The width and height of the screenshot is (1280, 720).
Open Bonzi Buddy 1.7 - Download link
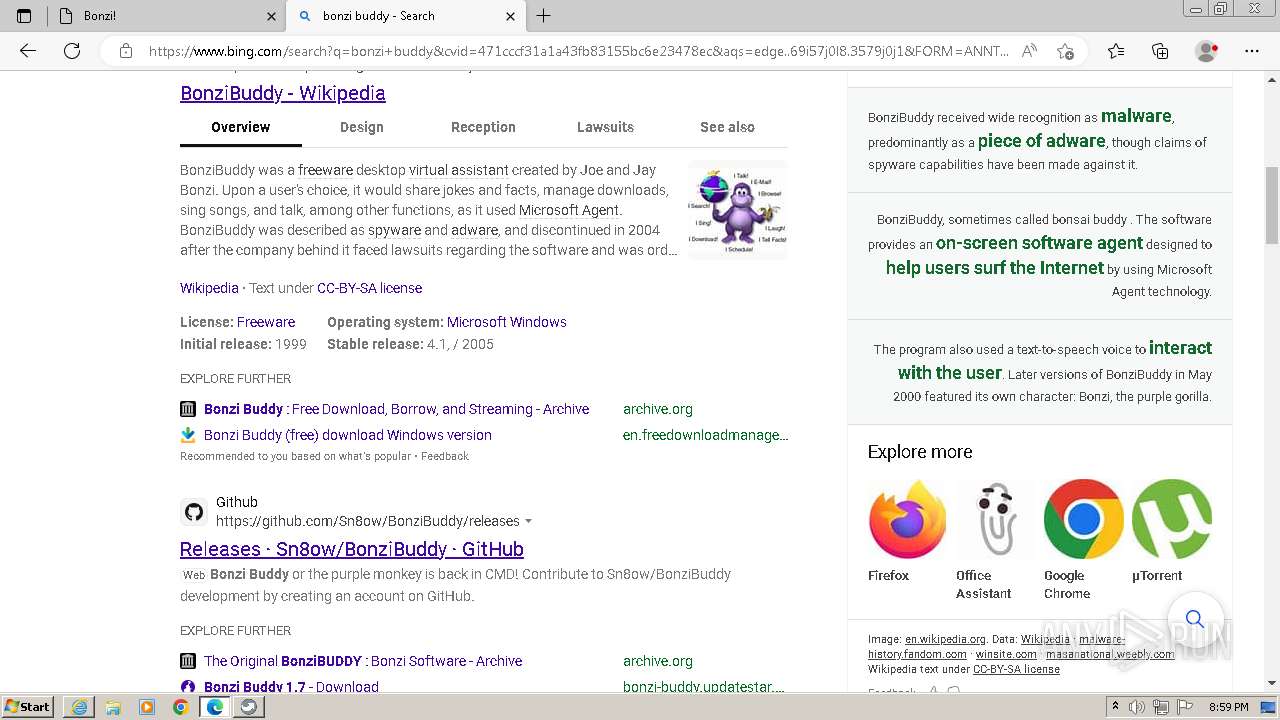pos(291,687)
